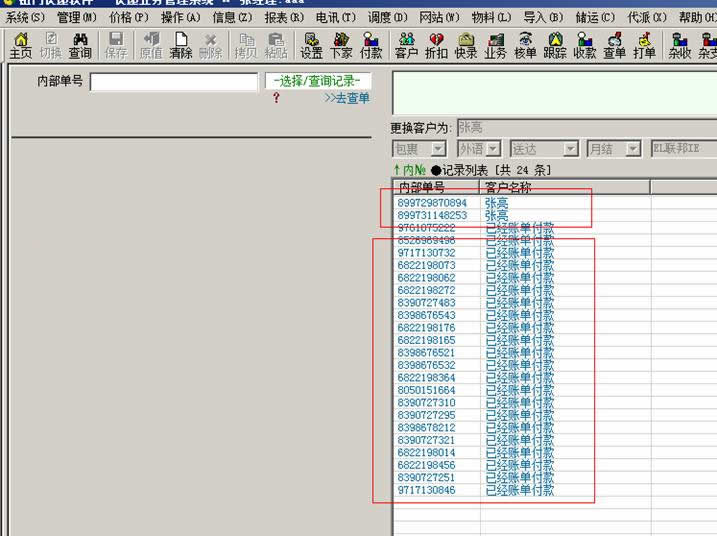Screen dimensions: 717x536
Task: Click the 跟踪 tracking toolbar icon
Action: [x=555, y=45]
